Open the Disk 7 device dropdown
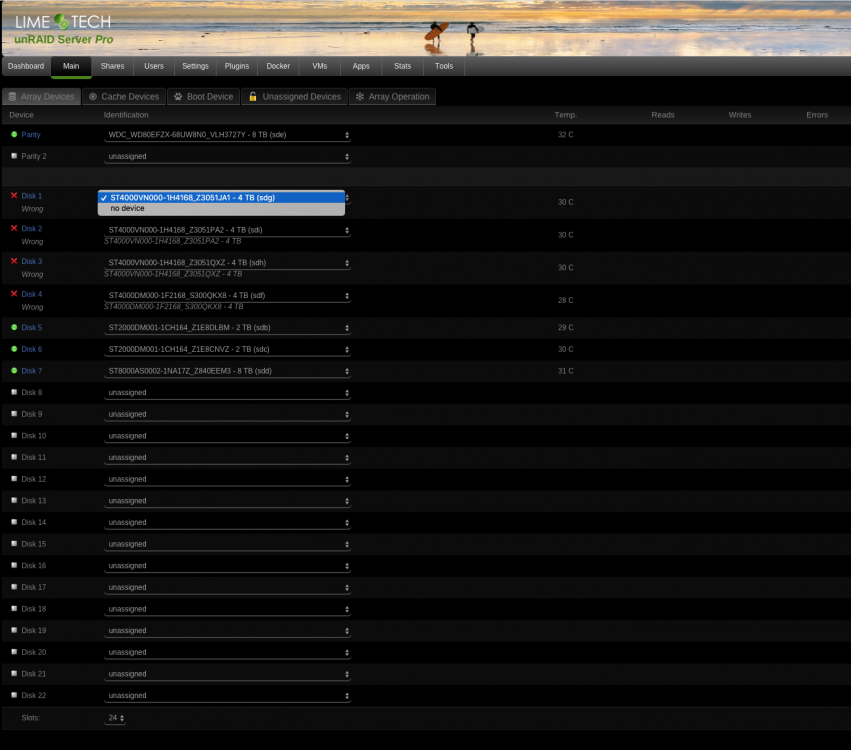The width and height of the screenshot is (851, 750). pyautogui.click(x=227, y=371)
